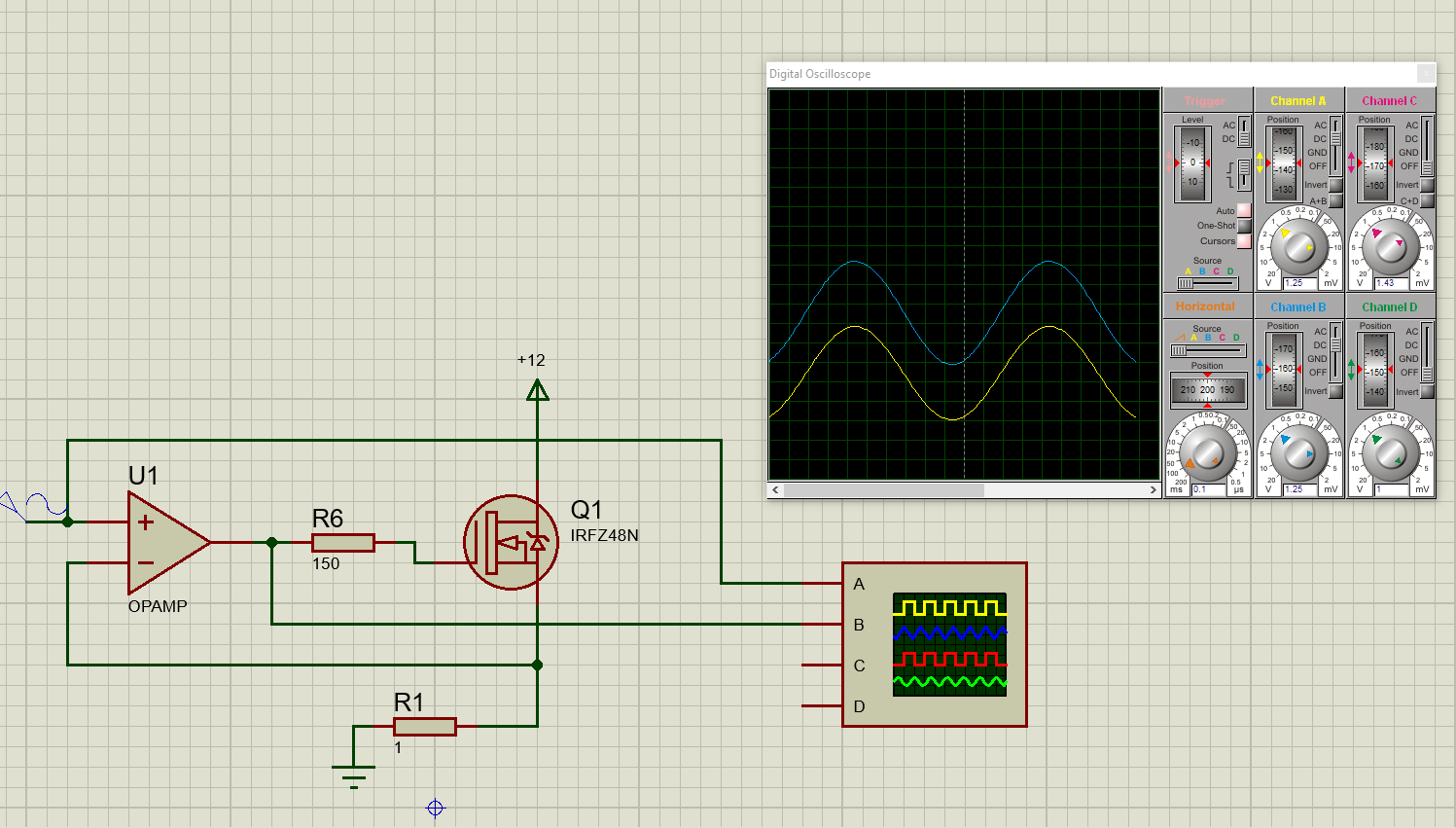The width and height of the screenshot is (1456, 828).
Task: Click Channel B voltage field showing 1.25
Action: click(x=1299, y=489)
